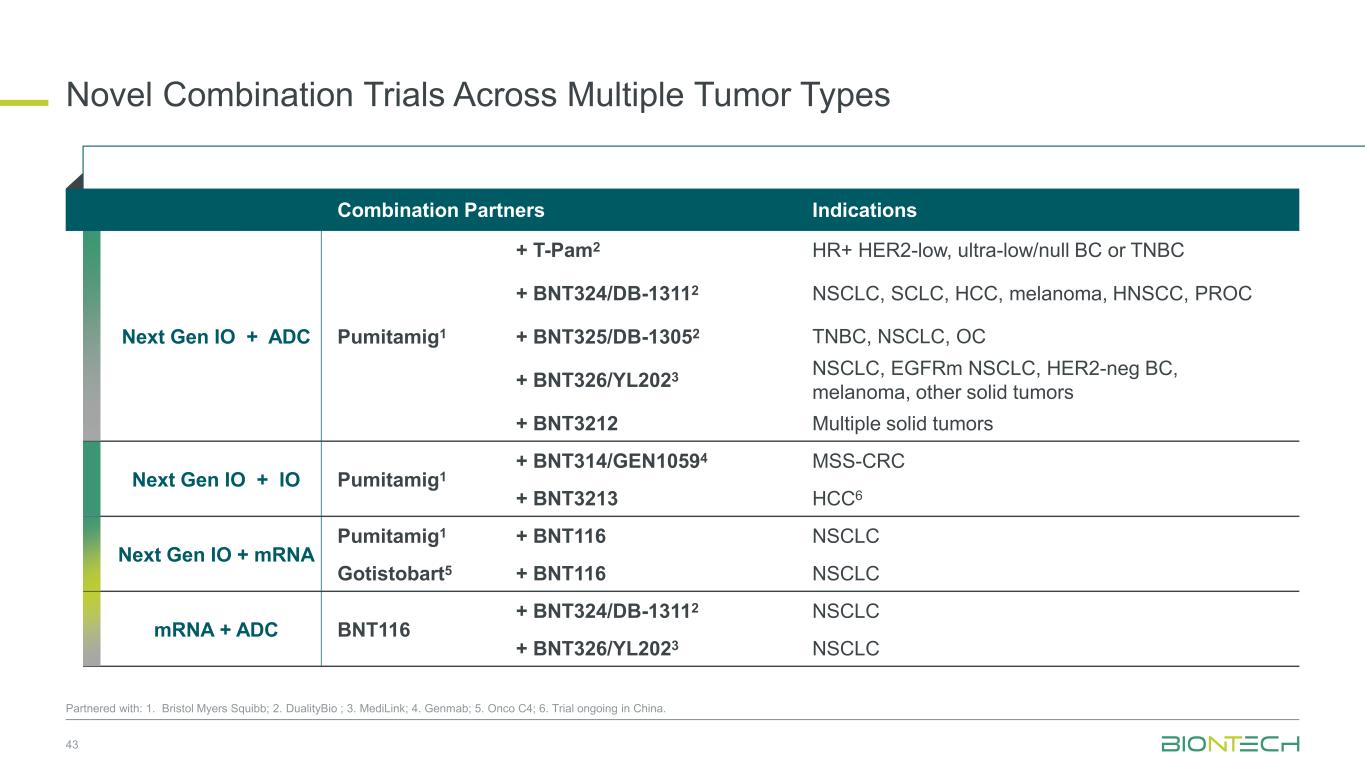Image resolution: width=1365 pixels, height=768 pixels.
Task: Click the slide title about combination trials
Action: click(477, 95)
